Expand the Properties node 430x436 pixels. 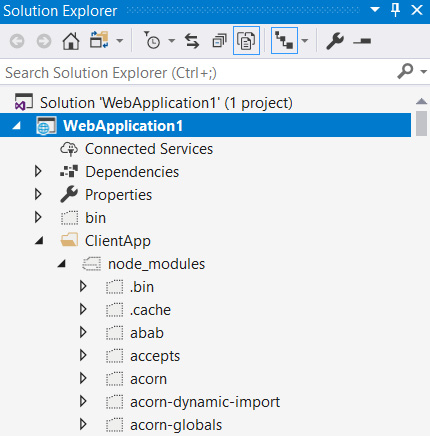[x=38, y=194]
